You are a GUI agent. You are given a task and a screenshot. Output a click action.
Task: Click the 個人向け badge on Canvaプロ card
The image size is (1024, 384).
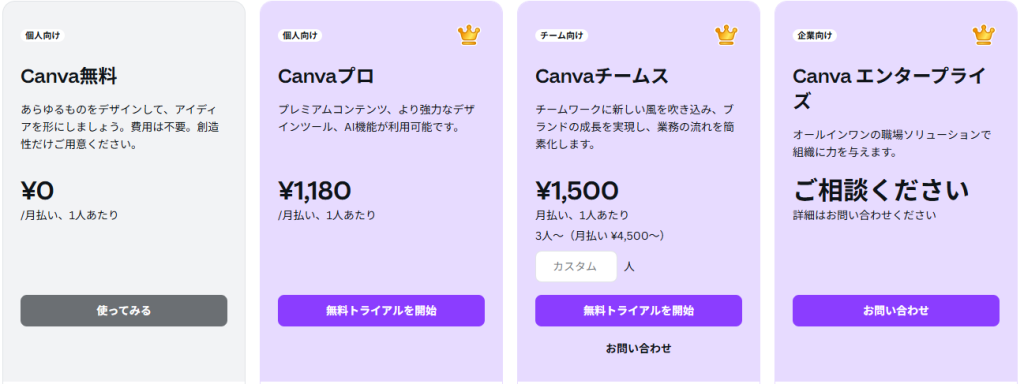pyautogui.click(x=300, y=35)
